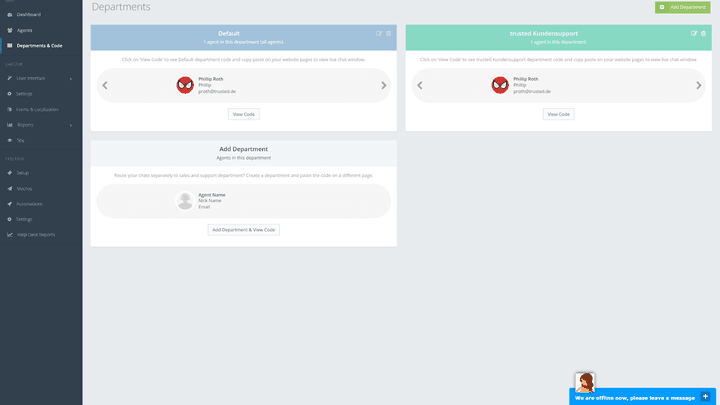720x405 pixels.
Task: Click Phillip Roth avatar in trusted Kundensupport card
Action: [x=500, y=85]
